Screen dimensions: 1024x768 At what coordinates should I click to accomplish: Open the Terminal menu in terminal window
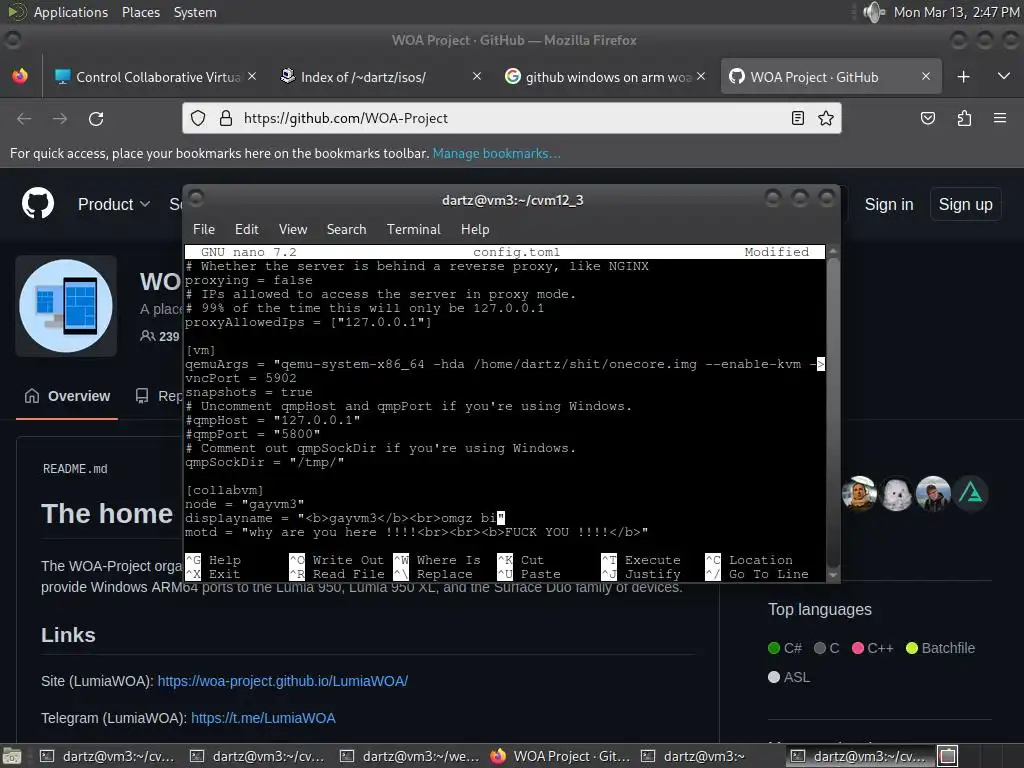coord(413,229)
